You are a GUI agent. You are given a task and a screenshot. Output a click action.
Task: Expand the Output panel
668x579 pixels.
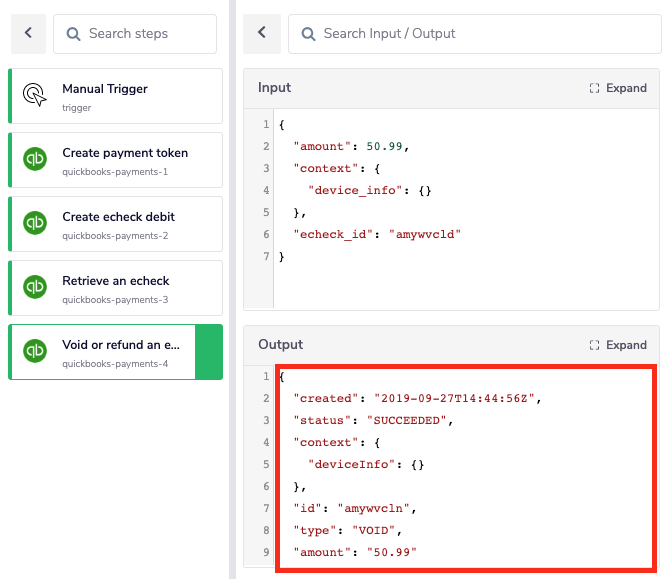click(x=618, y=345)
